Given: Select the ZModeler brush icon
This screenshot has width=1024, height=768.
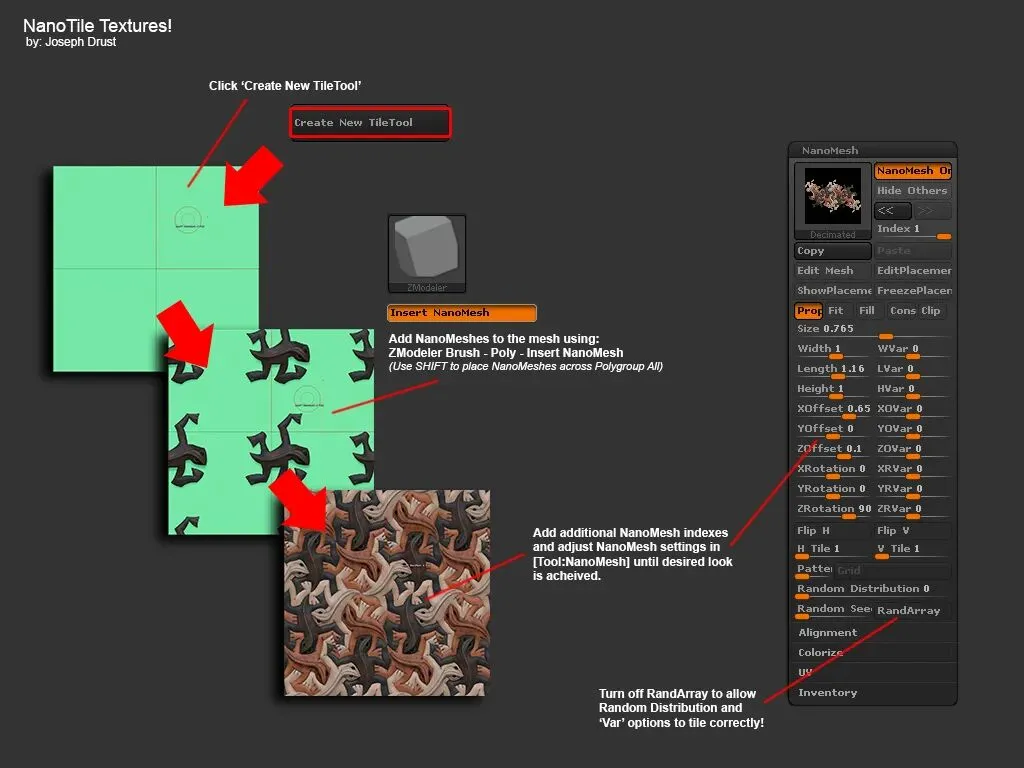Looking at the screenshot, I should click(x=427, y=254).
